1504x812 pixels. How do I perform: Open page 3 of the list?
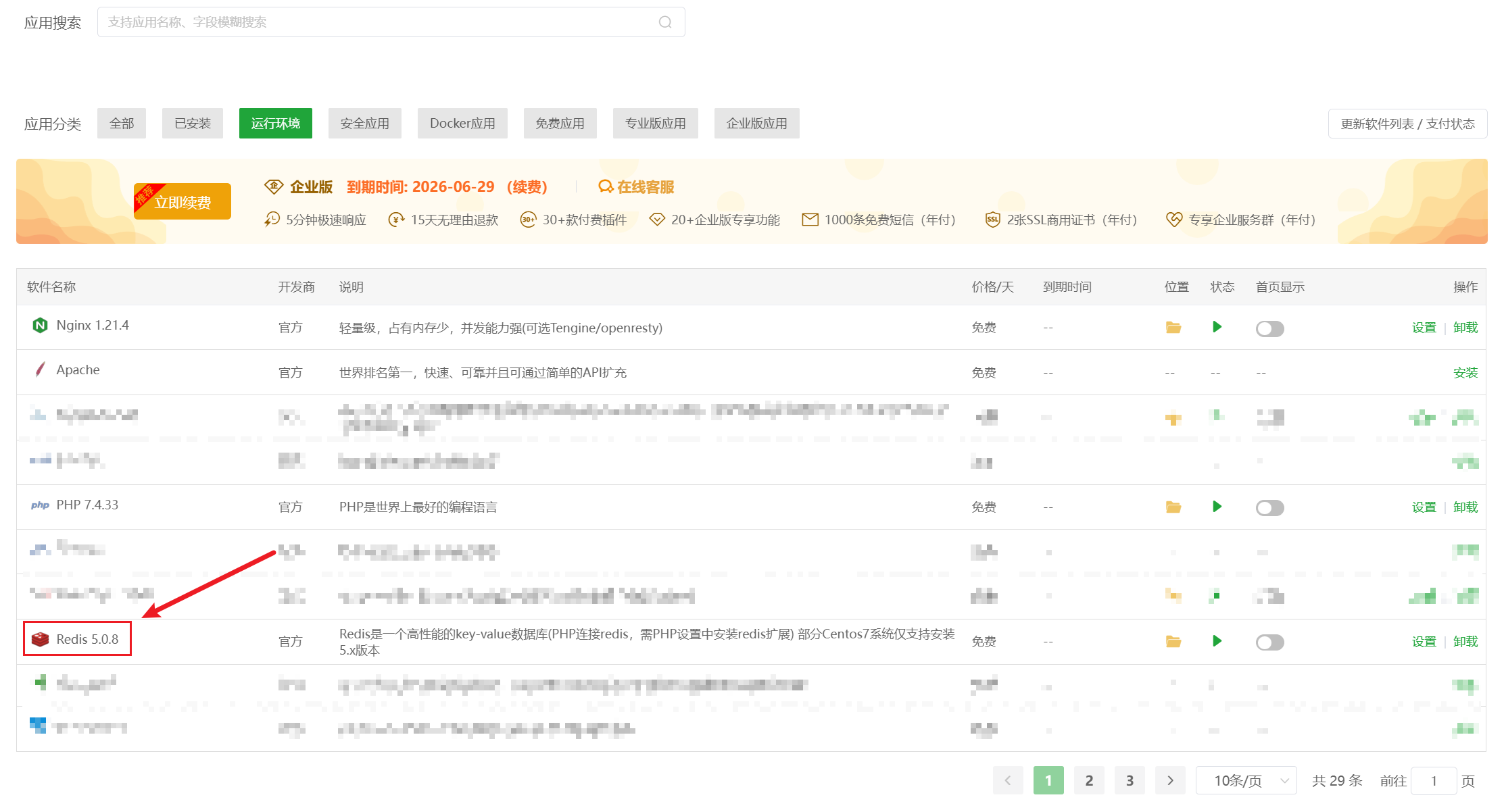(x=1130, y=781)
